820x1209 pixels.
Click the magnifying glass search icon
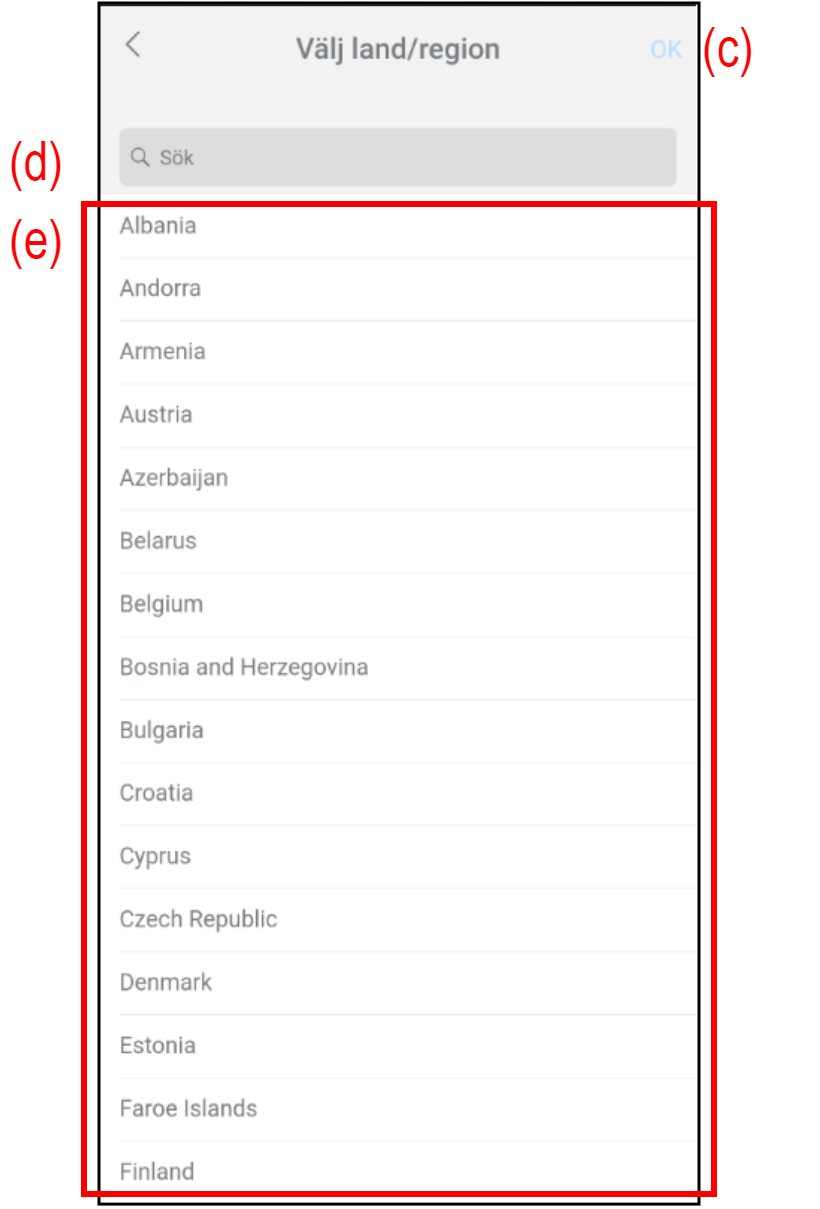[x=140, y=157]
